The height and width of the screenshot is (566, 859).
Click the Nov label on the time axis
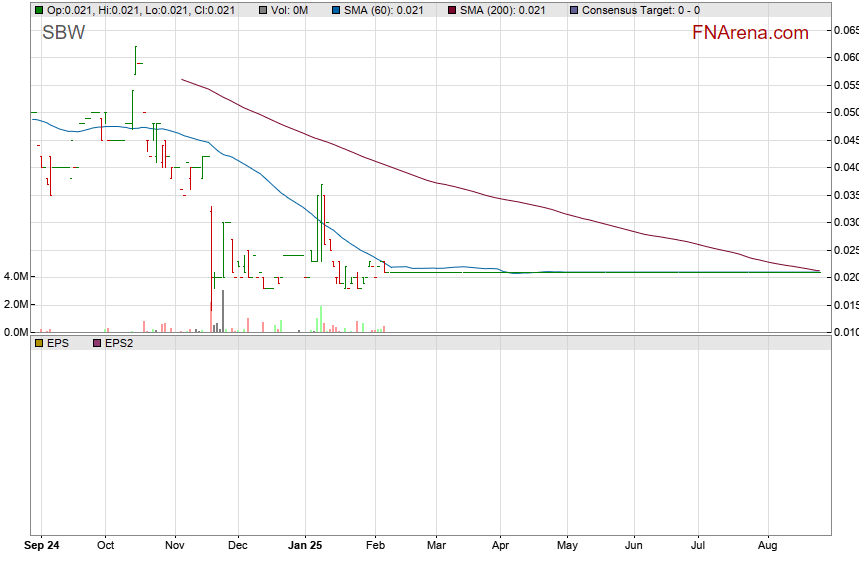click(x=176, y=546)
